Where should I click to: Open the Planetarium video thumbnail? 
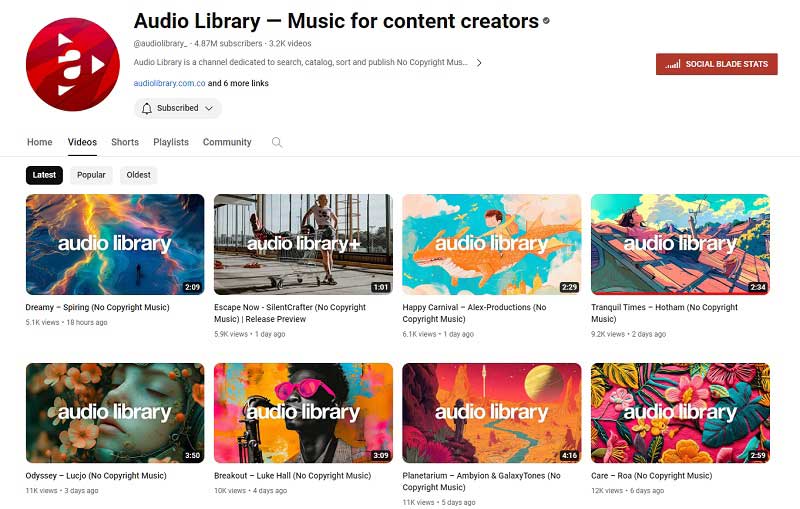[492, 413]
